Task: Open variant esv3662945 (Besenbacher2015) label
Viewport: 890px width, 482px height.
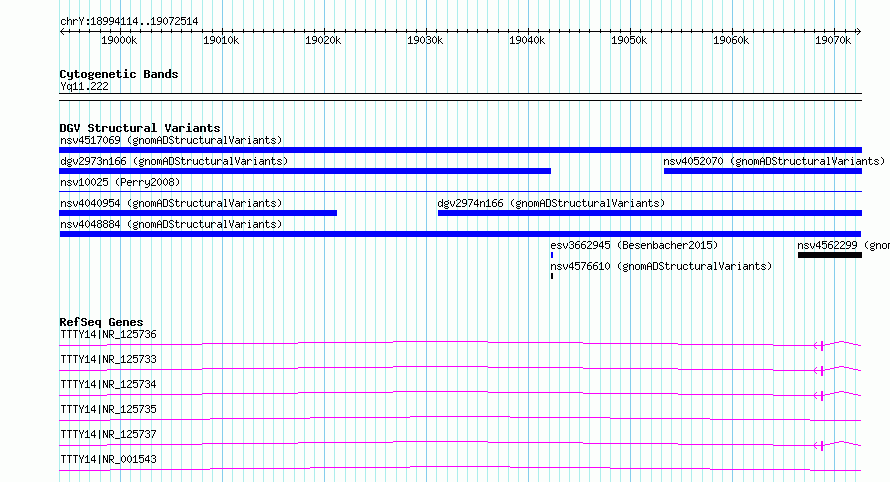Action: [634, 245]
